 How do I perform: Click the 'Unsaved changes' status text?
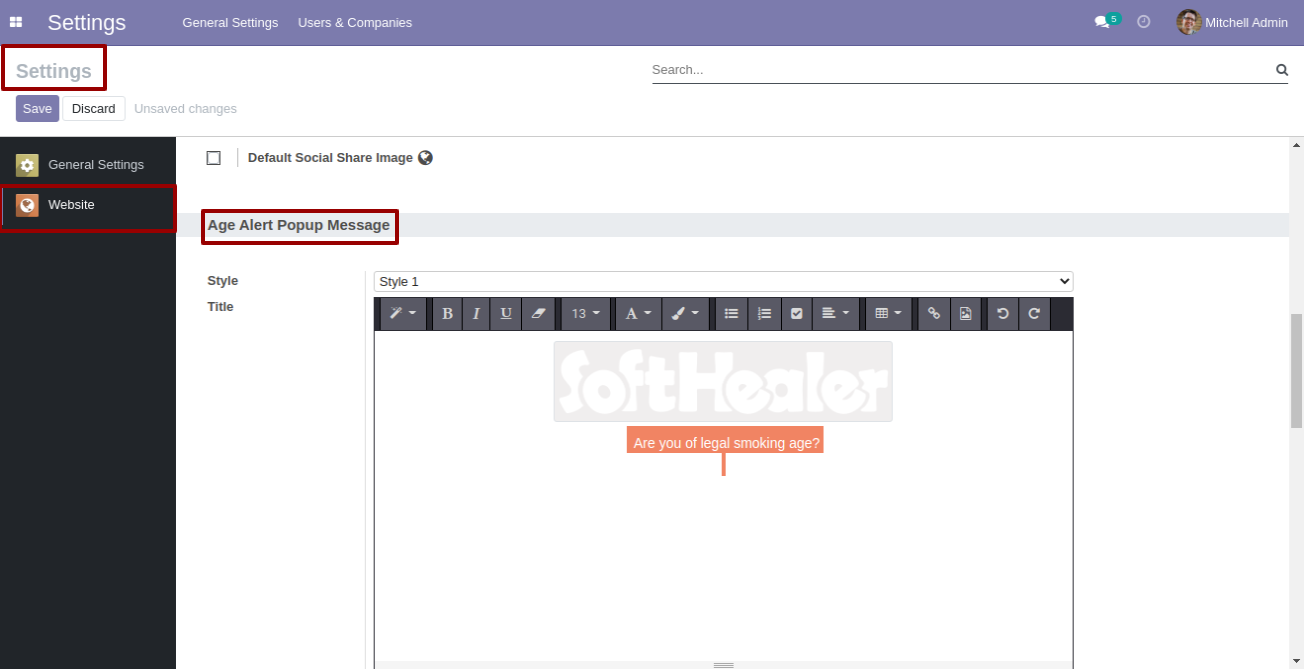click(x=186, y=108)
